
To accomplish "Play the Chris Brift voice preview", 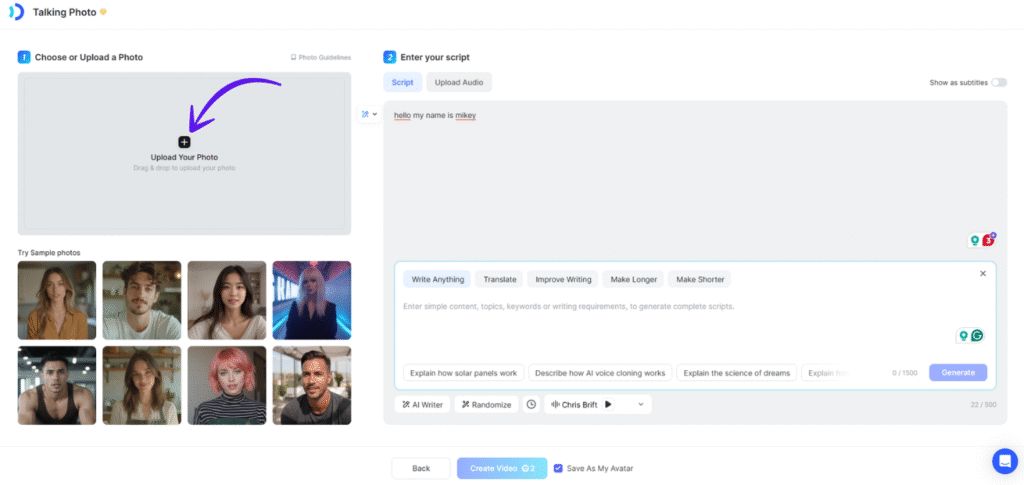I will tap(608, 405).
